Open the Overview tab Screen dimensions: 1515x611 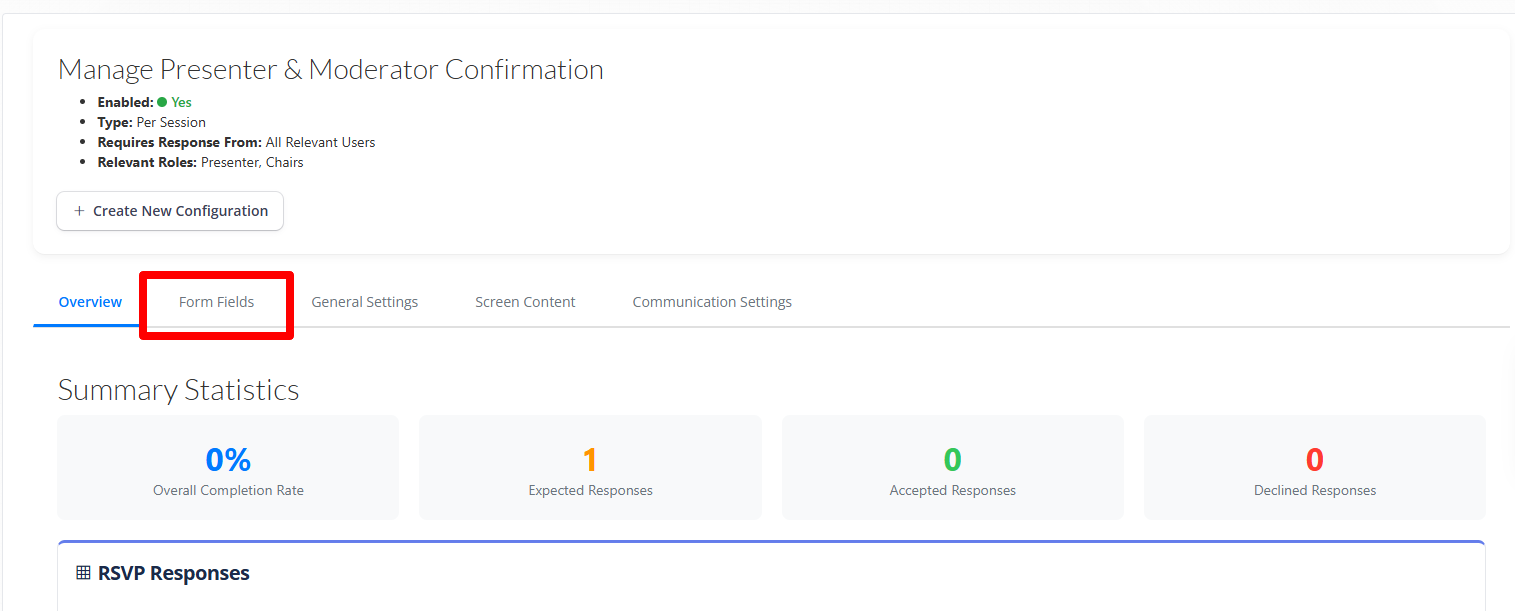[90, 302]
